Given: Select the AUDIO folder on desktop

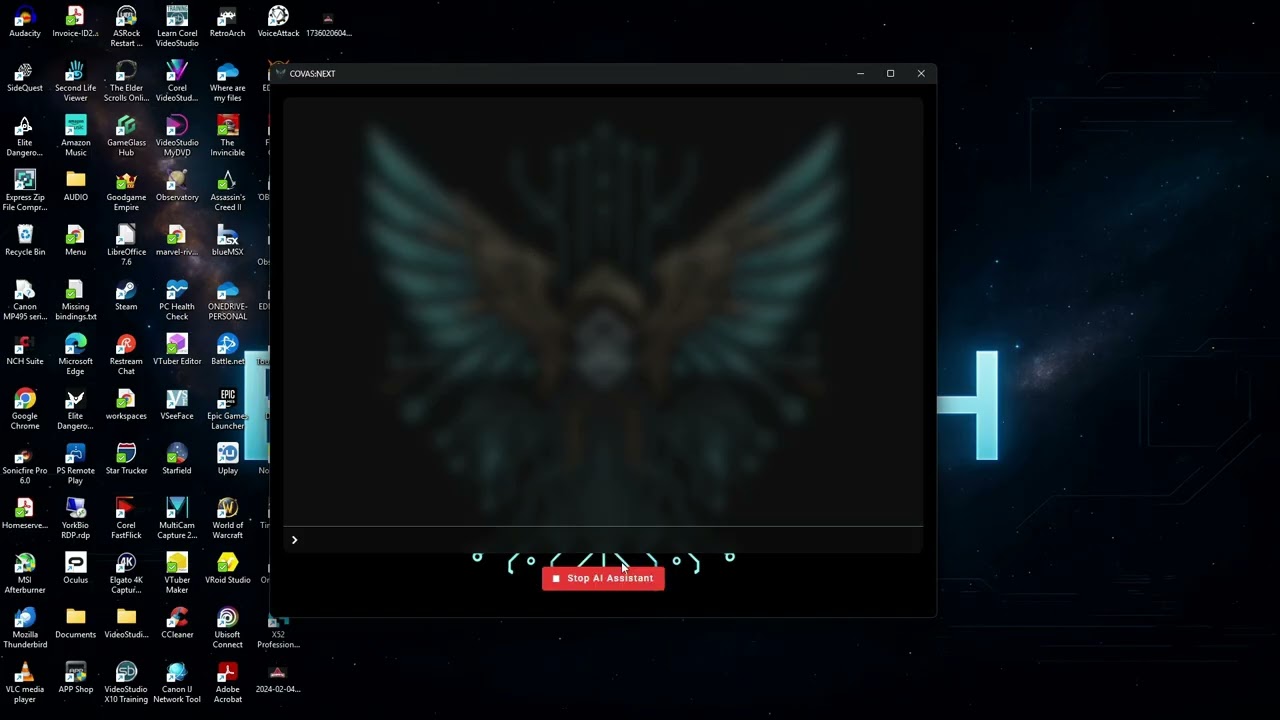Looking at the screenshot, I should click(x=75, y=186).
